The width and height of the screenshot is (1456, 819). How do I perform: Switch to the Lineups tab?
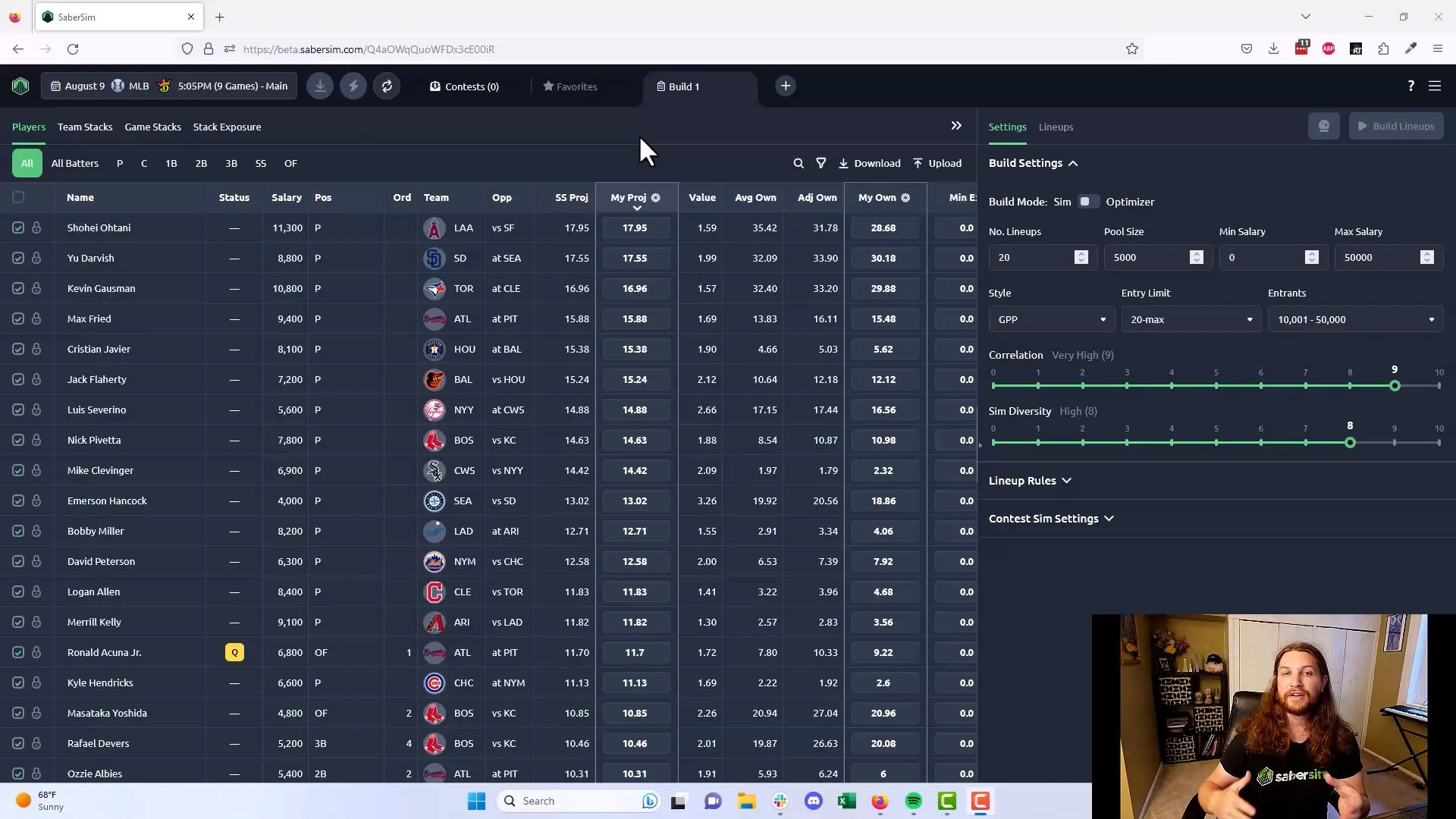(1056, 127)
